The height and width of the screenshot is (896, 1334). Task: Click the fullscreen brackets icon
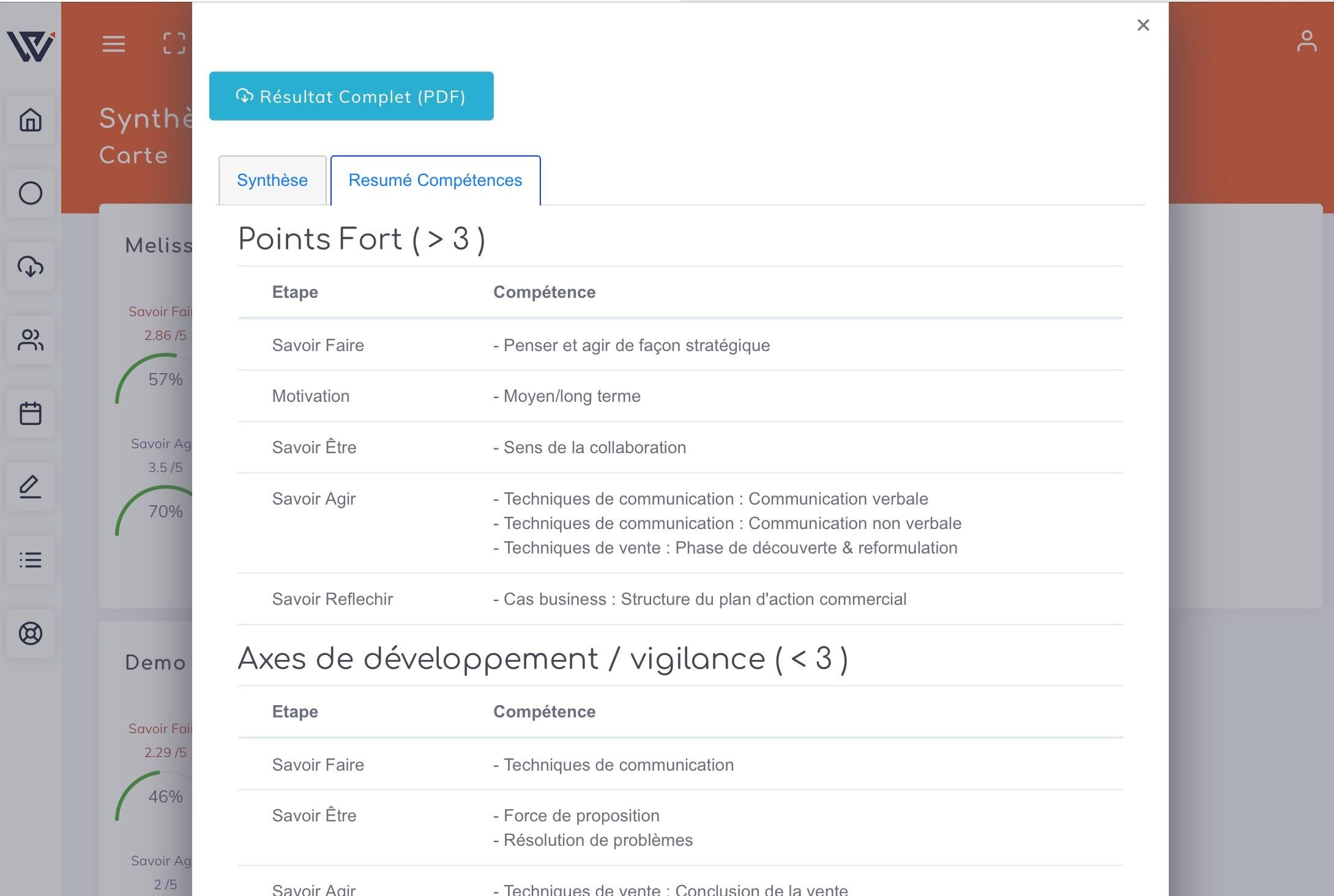point(174,43)
